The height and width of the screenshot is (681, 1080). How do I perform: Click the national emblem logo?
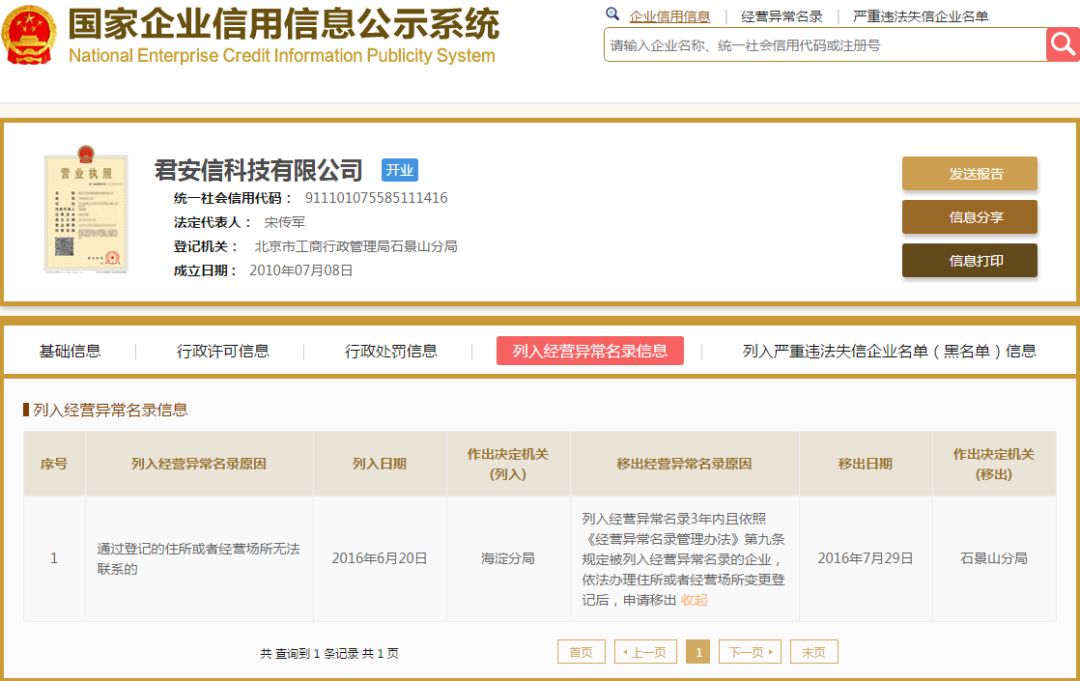click(32, 37)
